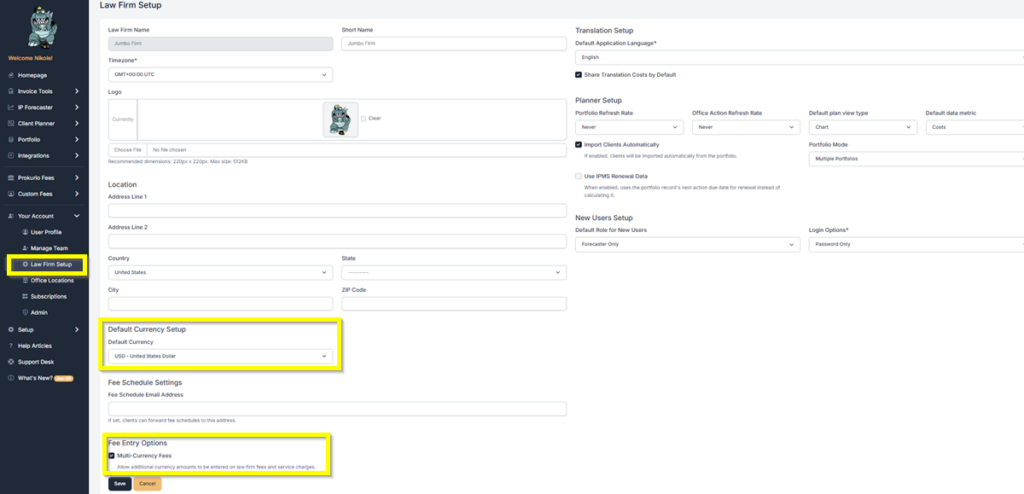The image size is (1024, 494).
Task: Click the Manage Team icon
Action: point(25,248)
